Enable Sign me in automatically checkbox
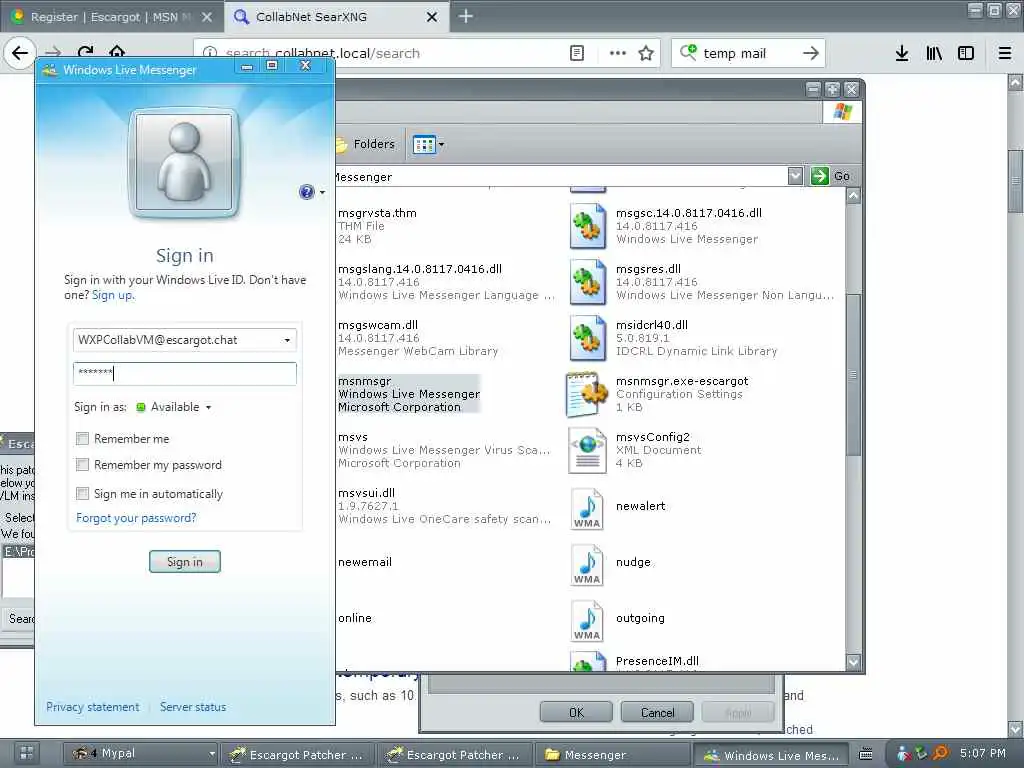The image size is (1024, 768). (x=82, y=493)
